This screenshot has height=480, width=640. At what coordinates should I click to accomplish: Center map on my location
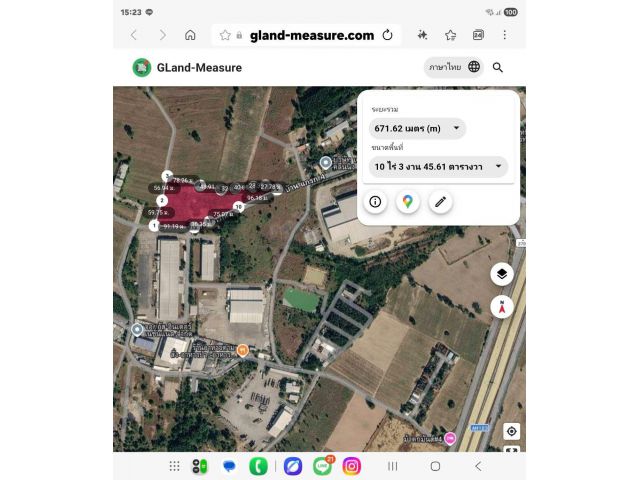coord(511,431)
